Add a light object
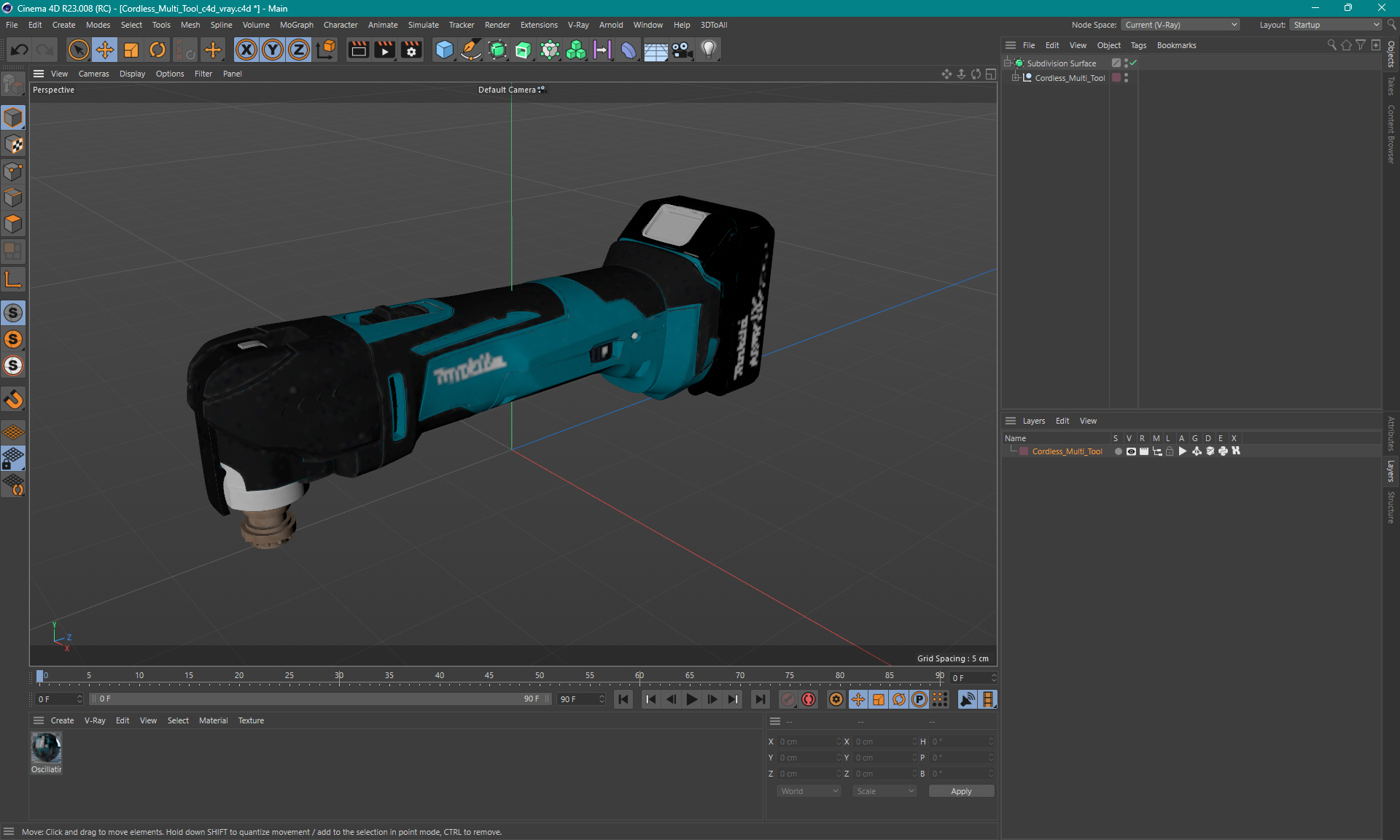1400x840 pixels. [709, 50]
